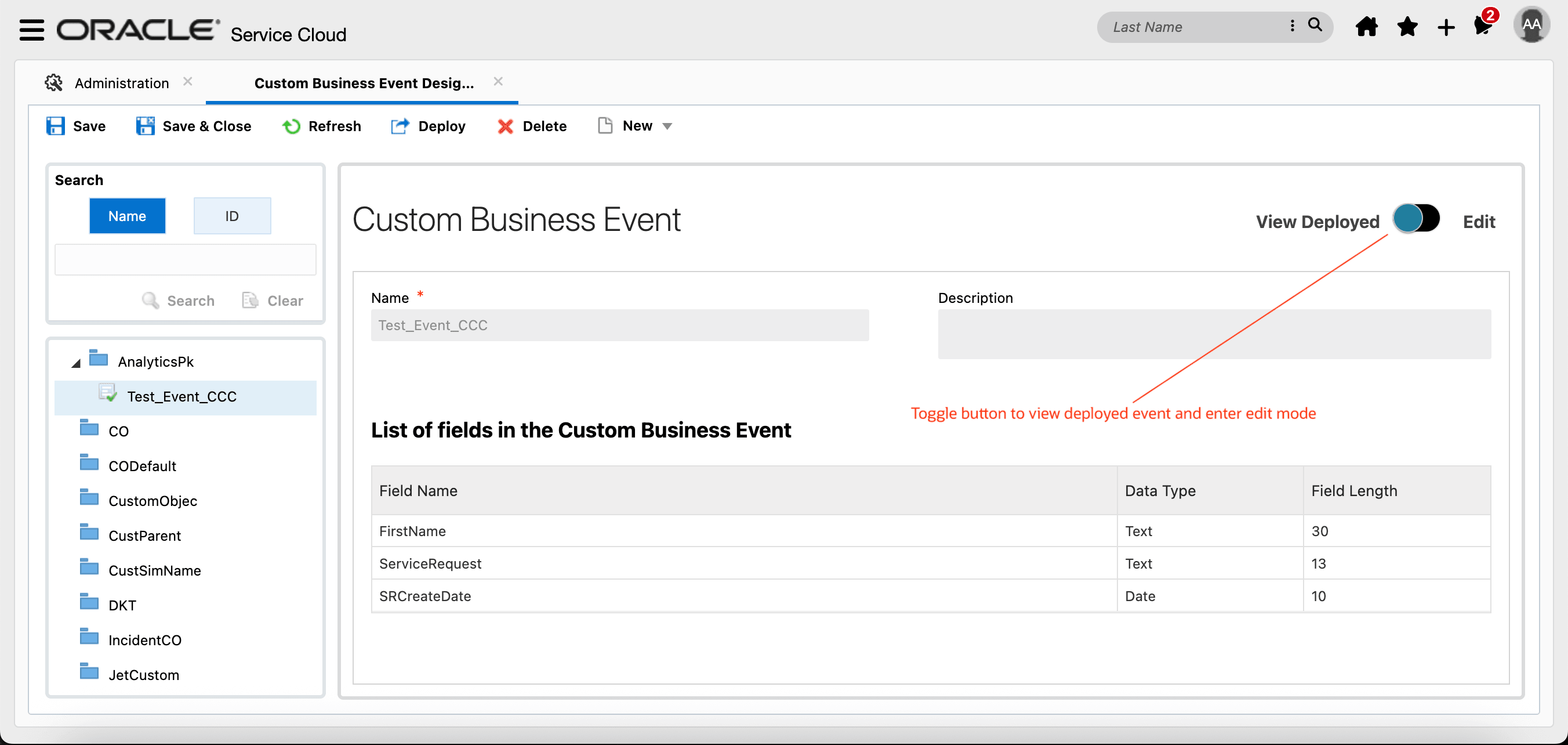The width and height of the screenshot is (1568, 745).
Task: Click the Deploy toolbar icon
Action: point(400,126)
